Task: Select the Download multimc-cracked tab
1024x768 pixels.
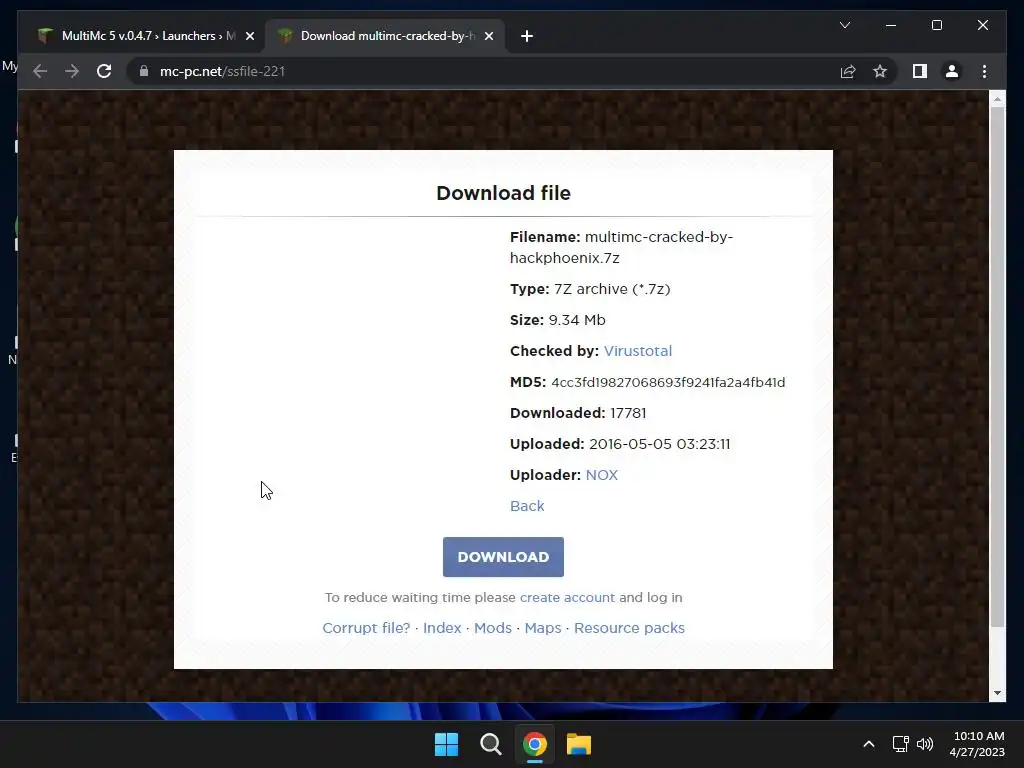Action: pyautogui.click(x=385, y=36)
